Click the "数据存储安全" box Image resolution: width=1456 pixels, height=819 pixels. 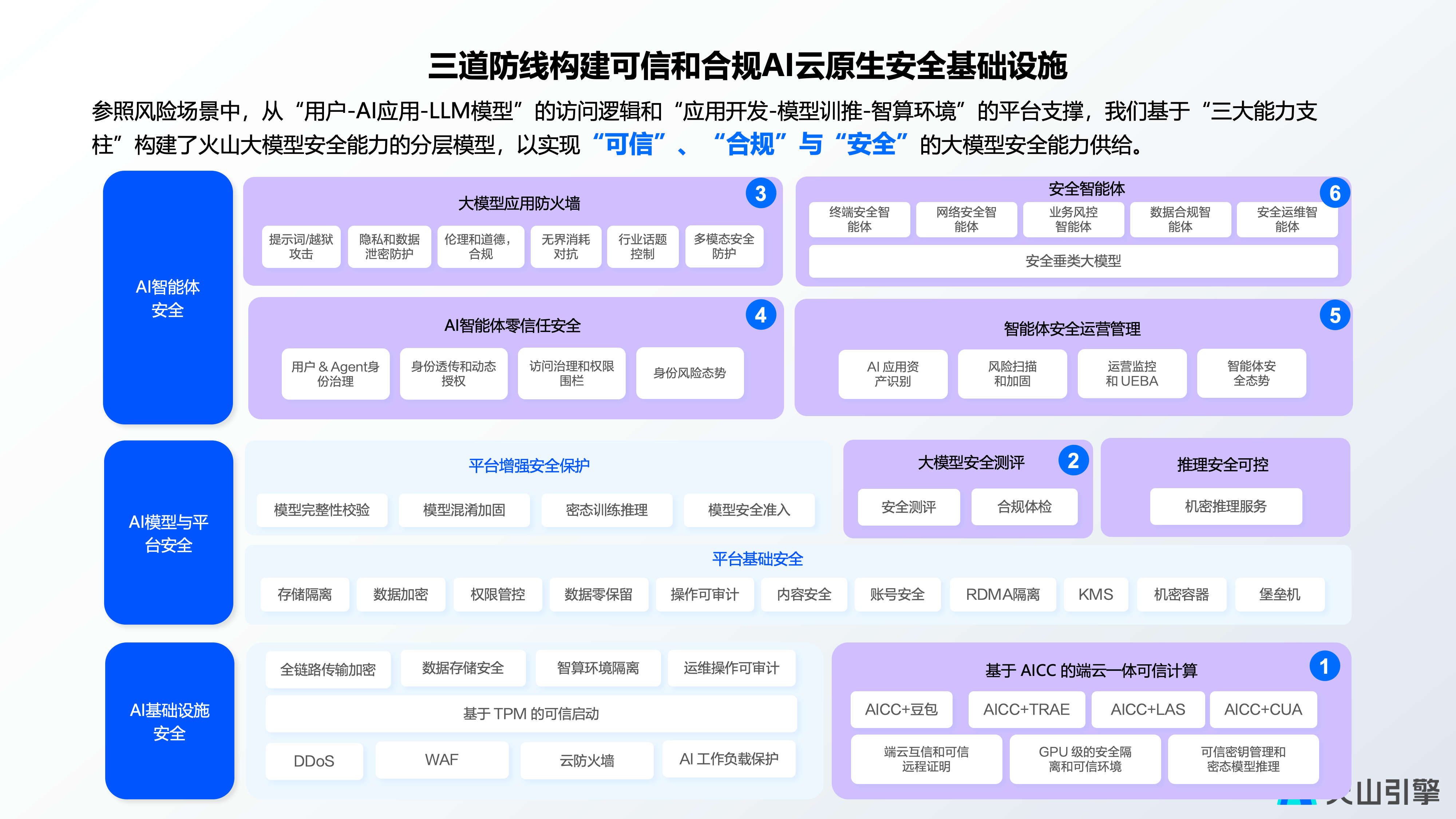tap(463, 668)
